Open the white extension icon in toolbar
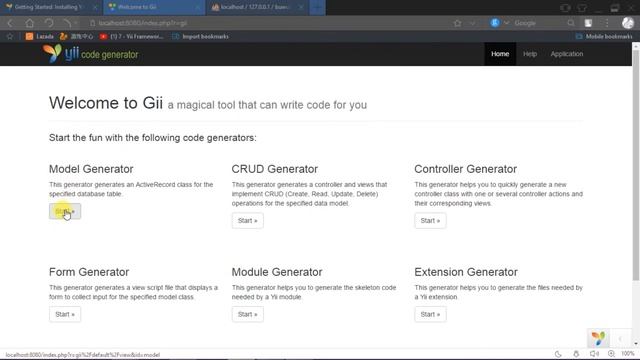 588,23
